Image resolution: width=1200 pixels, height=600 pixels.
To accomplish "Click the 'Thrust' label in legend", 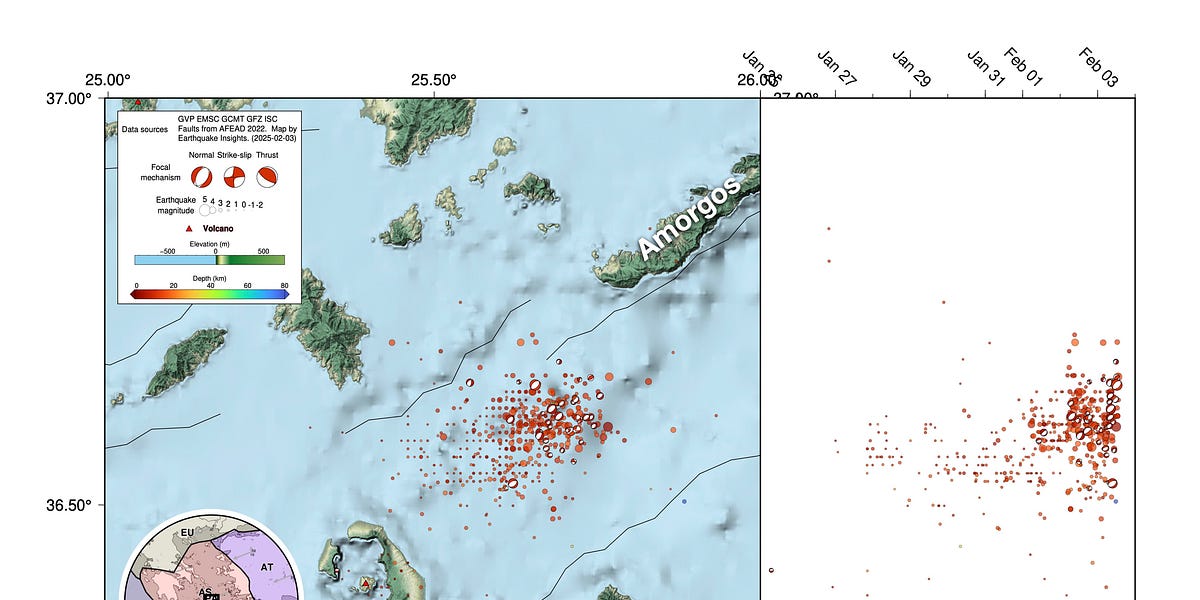I will coord(267,155).
